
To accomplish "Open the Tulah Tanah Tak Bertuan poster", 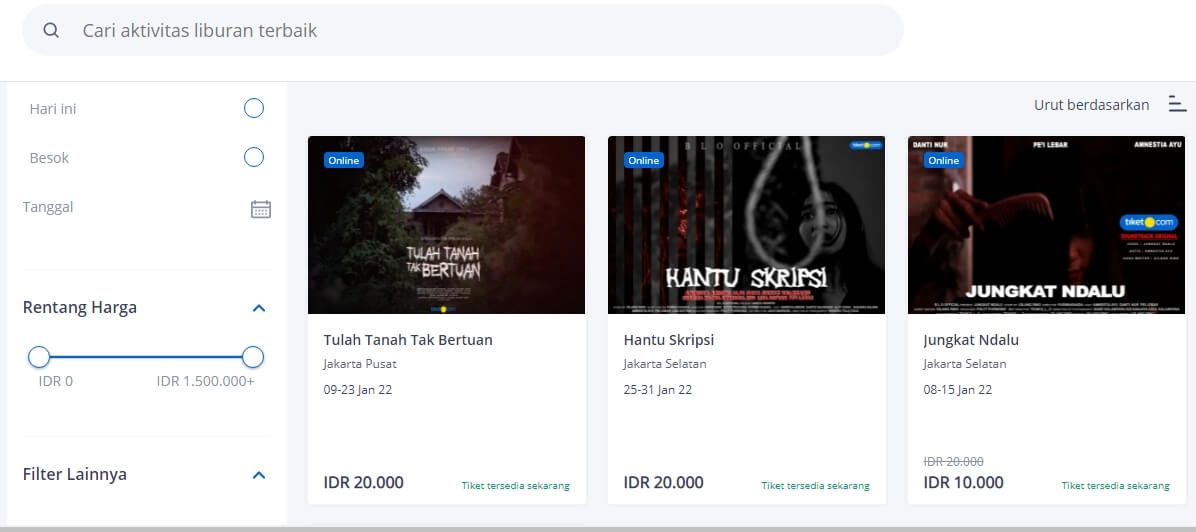I will coord(446,225).
